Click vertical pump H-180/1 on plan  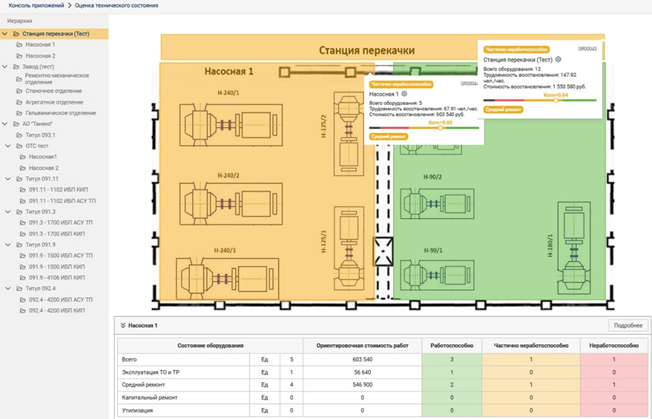coord(574,248)
